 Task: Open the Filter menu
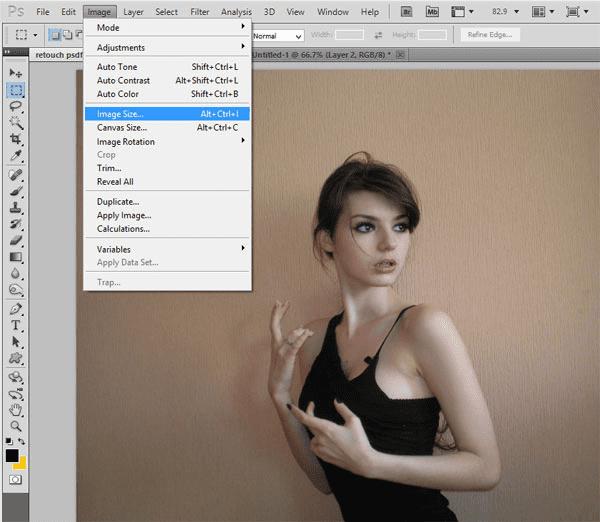200,12
